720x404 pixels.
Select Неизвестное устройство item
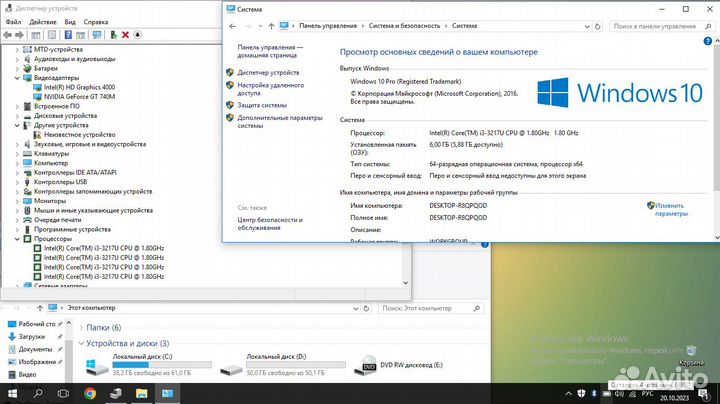(79, 135)
